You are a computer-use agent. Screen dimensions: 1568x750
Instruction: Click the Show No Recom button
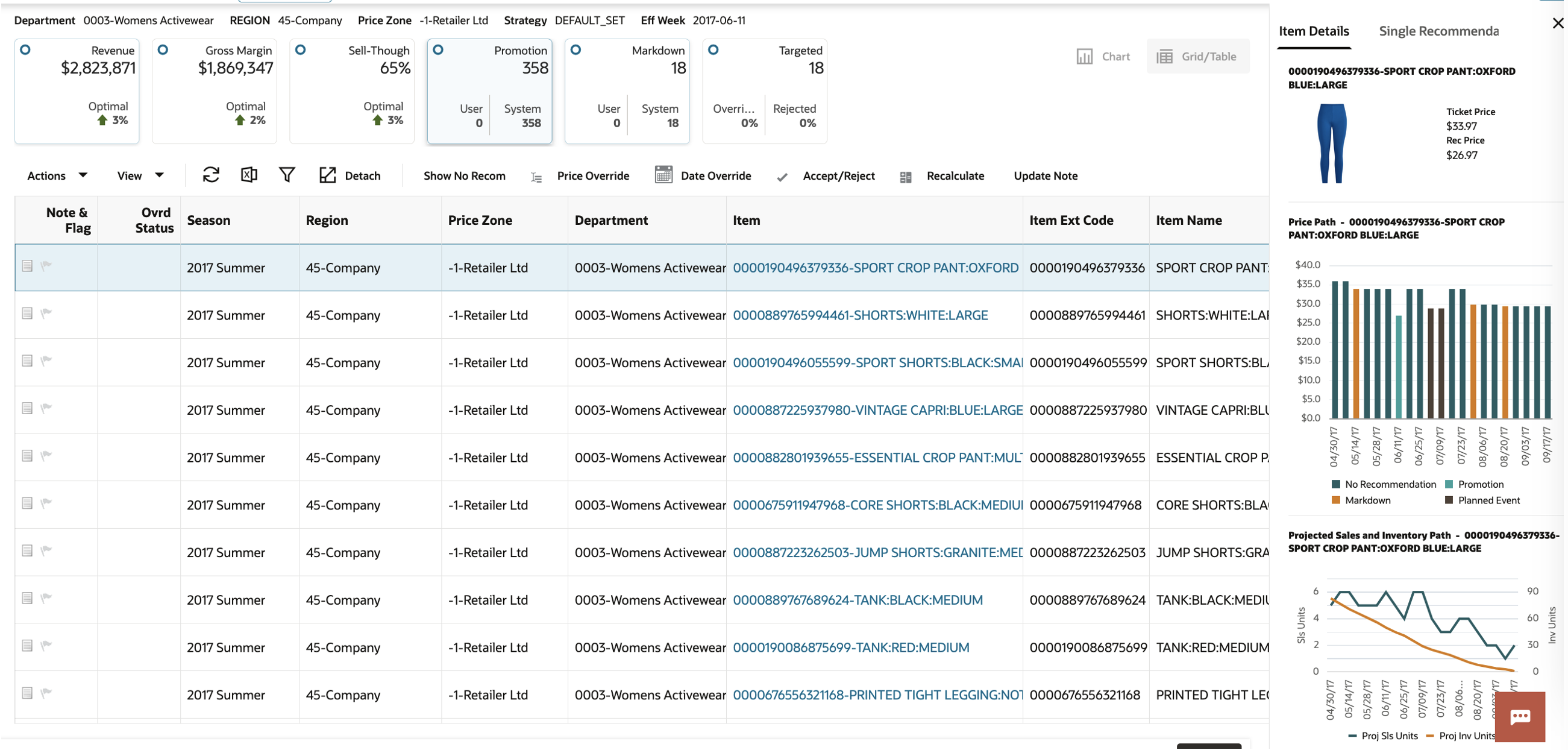464,175
